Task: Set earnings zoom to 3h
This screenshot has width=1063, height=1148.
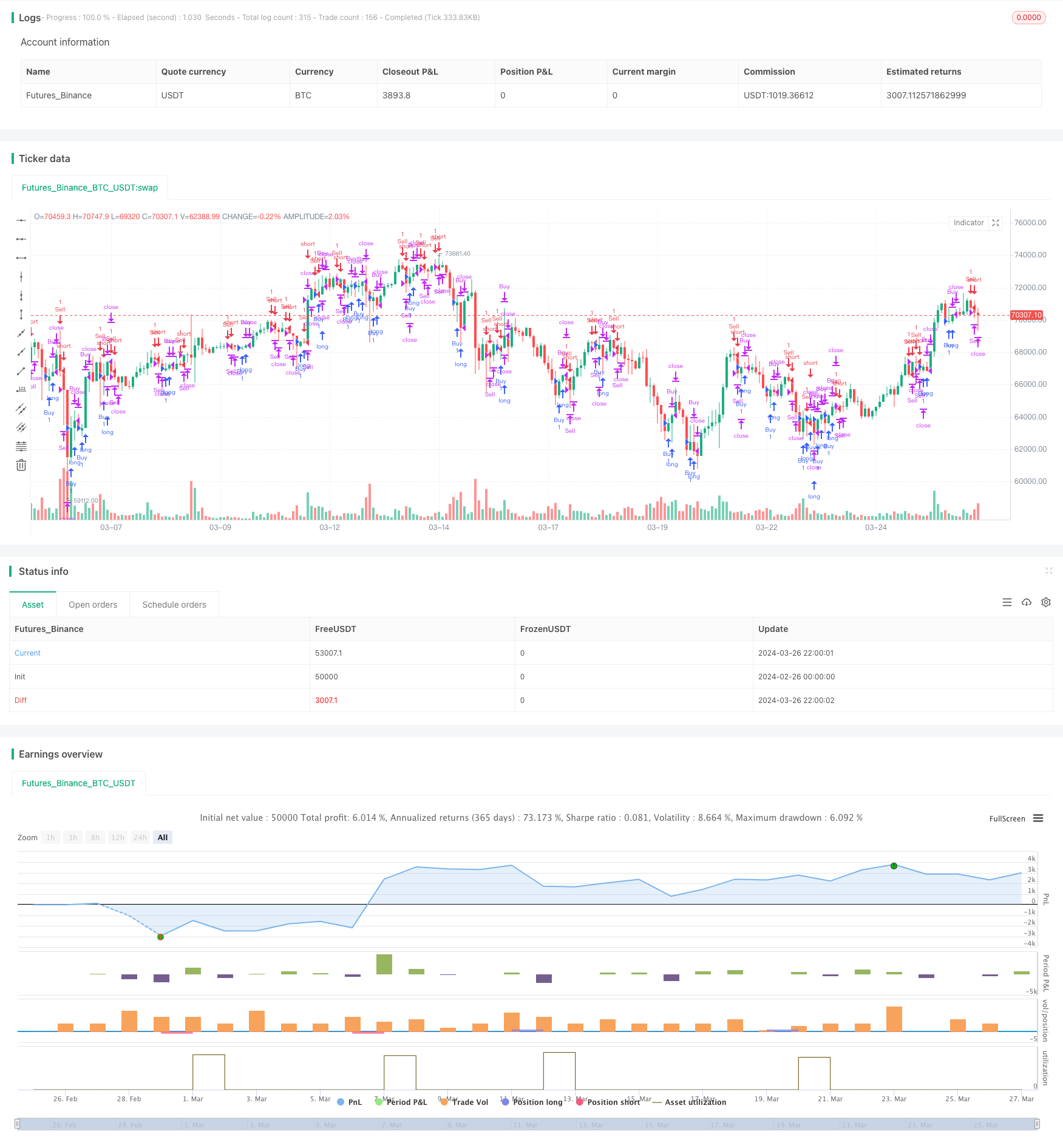Action: (x=73, y=837)
